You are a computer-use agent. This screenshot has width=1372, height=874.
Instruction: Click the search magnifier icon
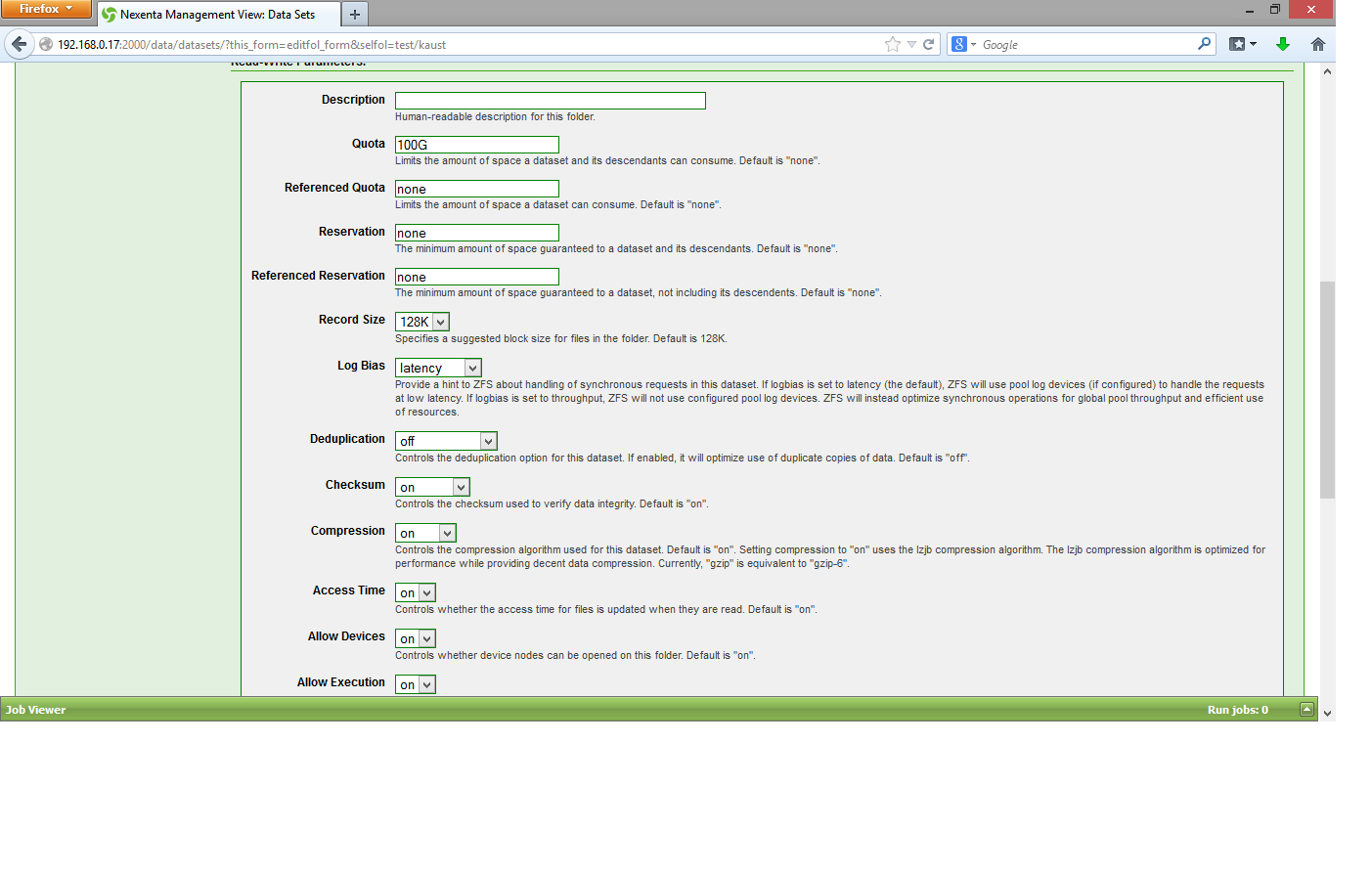tap(1204, 44)
